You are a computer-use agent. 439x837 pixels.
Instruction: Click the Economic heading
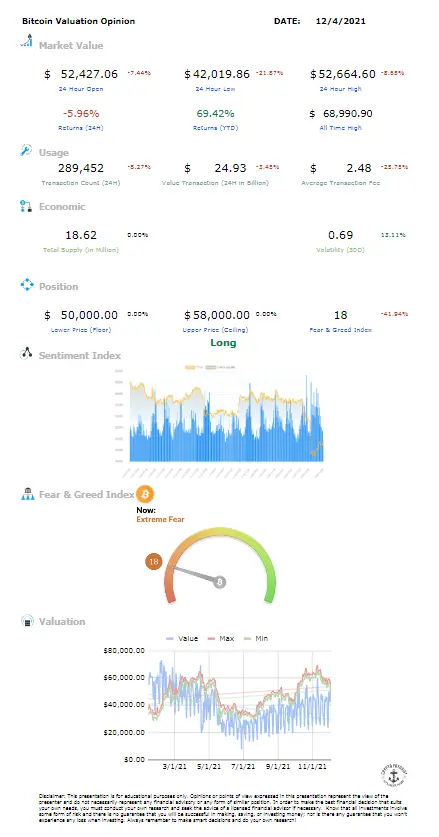click(x=62, y=207)
